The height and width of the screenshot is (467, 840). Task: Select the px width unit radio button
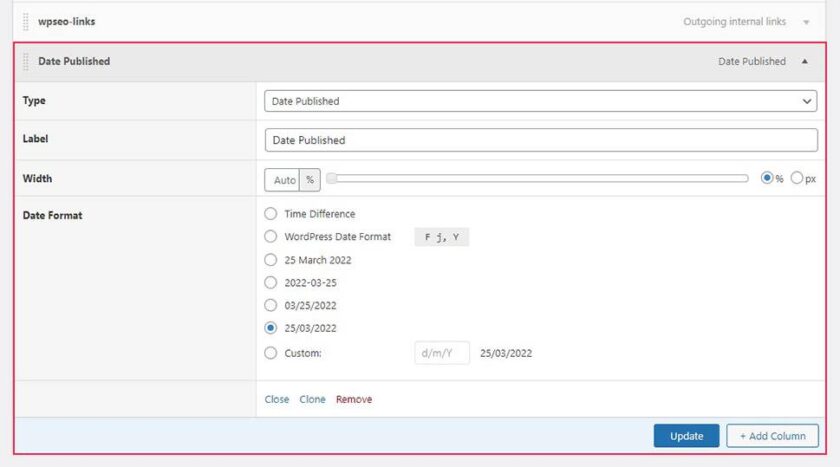tap(797, 179)
